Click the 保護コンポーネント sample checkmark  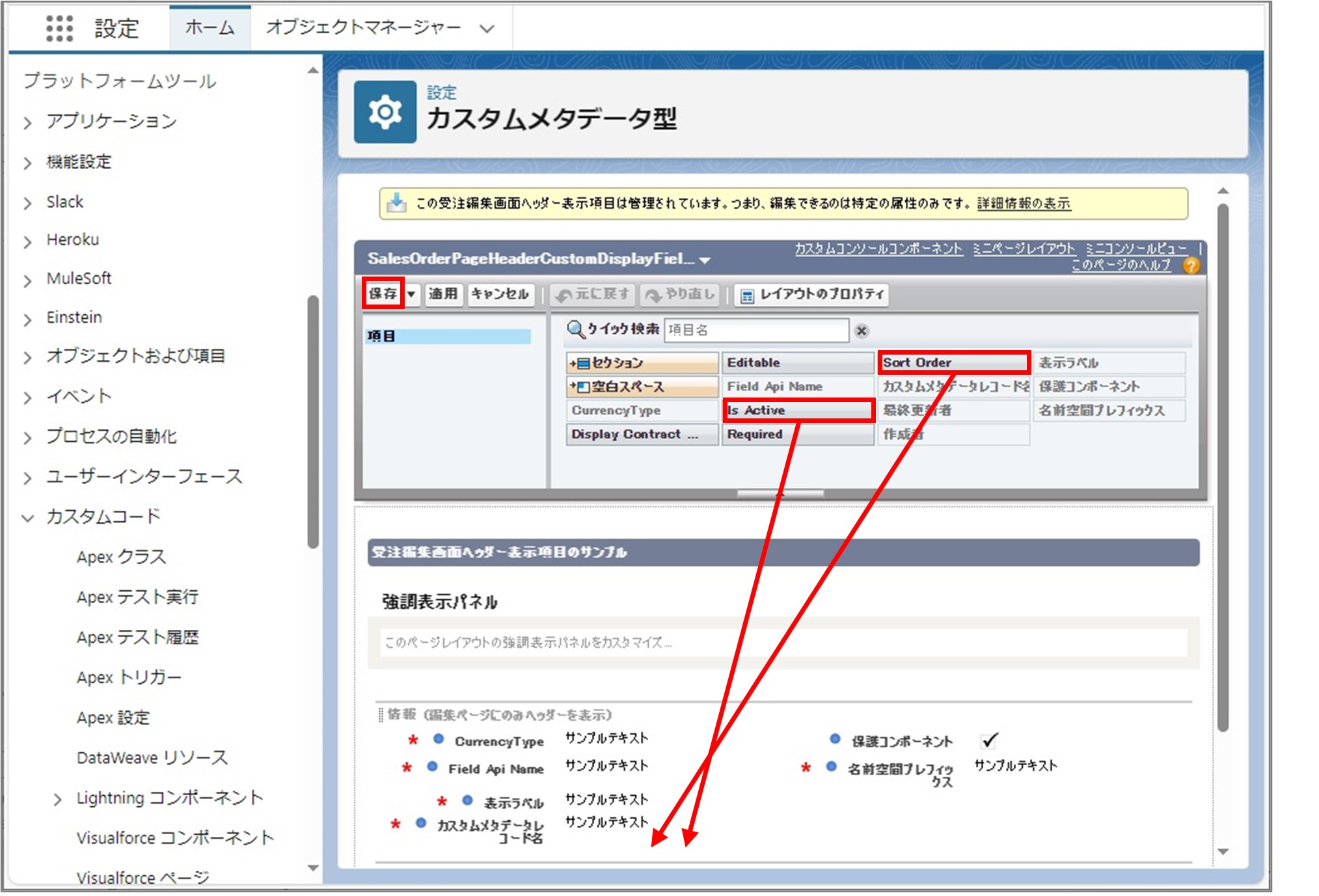(x=989, y=740)
